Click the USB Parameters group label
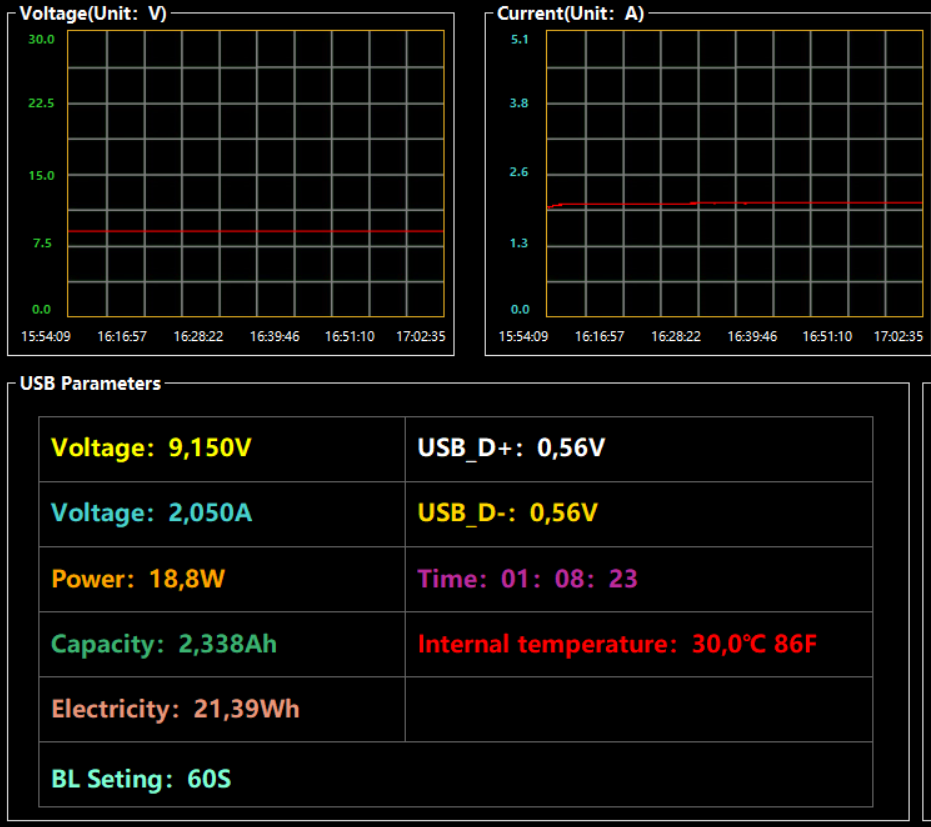The image size is (931, 827). click(90, 384)
